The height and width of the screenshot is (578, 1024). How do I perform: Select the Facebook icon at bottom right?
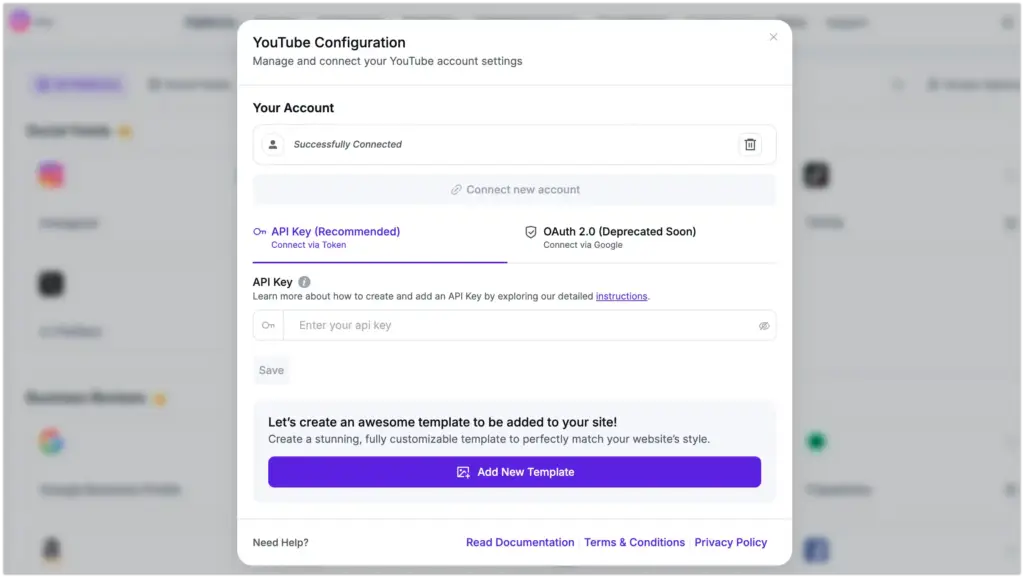pos(817,549)
